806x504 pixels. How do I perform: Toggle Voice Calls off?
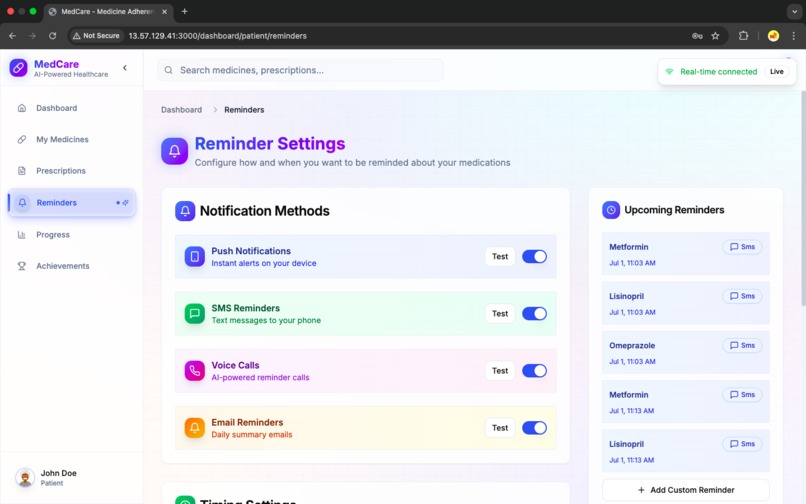coord(535,371)
